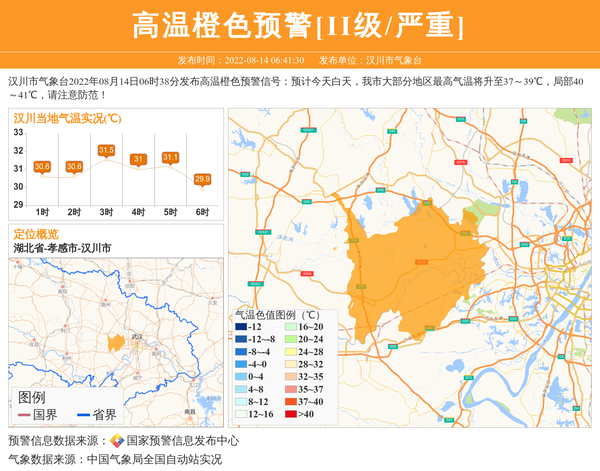Click the National Warning Center logo icon
This screenshot has width=600, height=471.
pos(116,441)
